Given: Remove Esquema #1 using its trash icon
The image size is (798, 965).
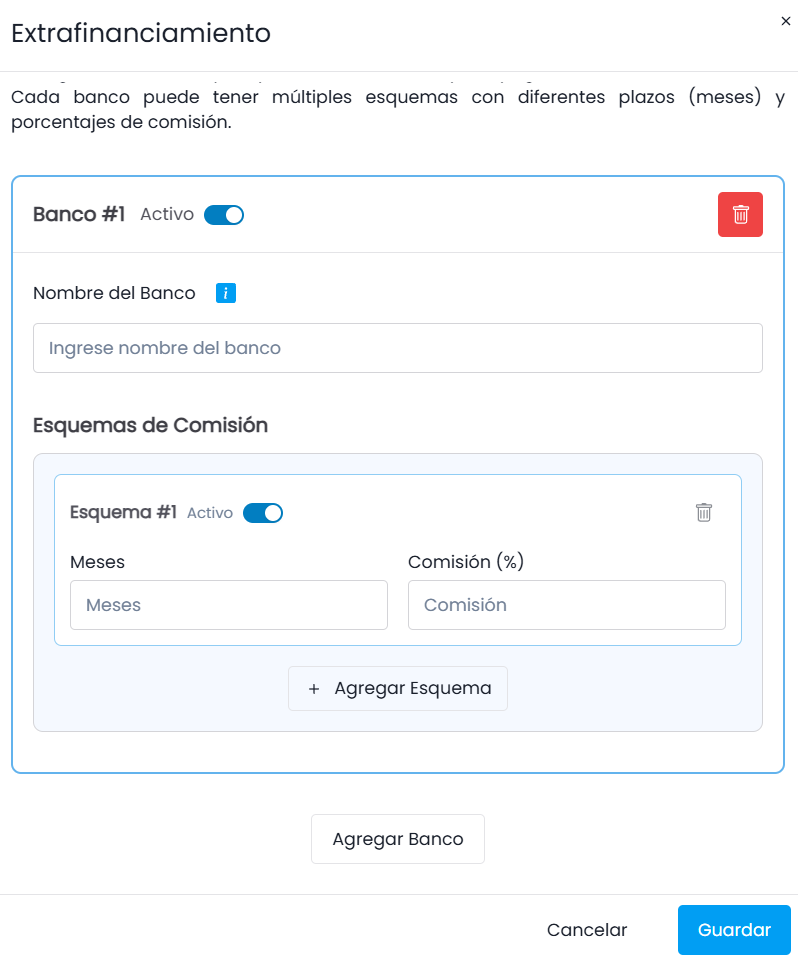Looking at the screenshot, I should tap(704, 512).
